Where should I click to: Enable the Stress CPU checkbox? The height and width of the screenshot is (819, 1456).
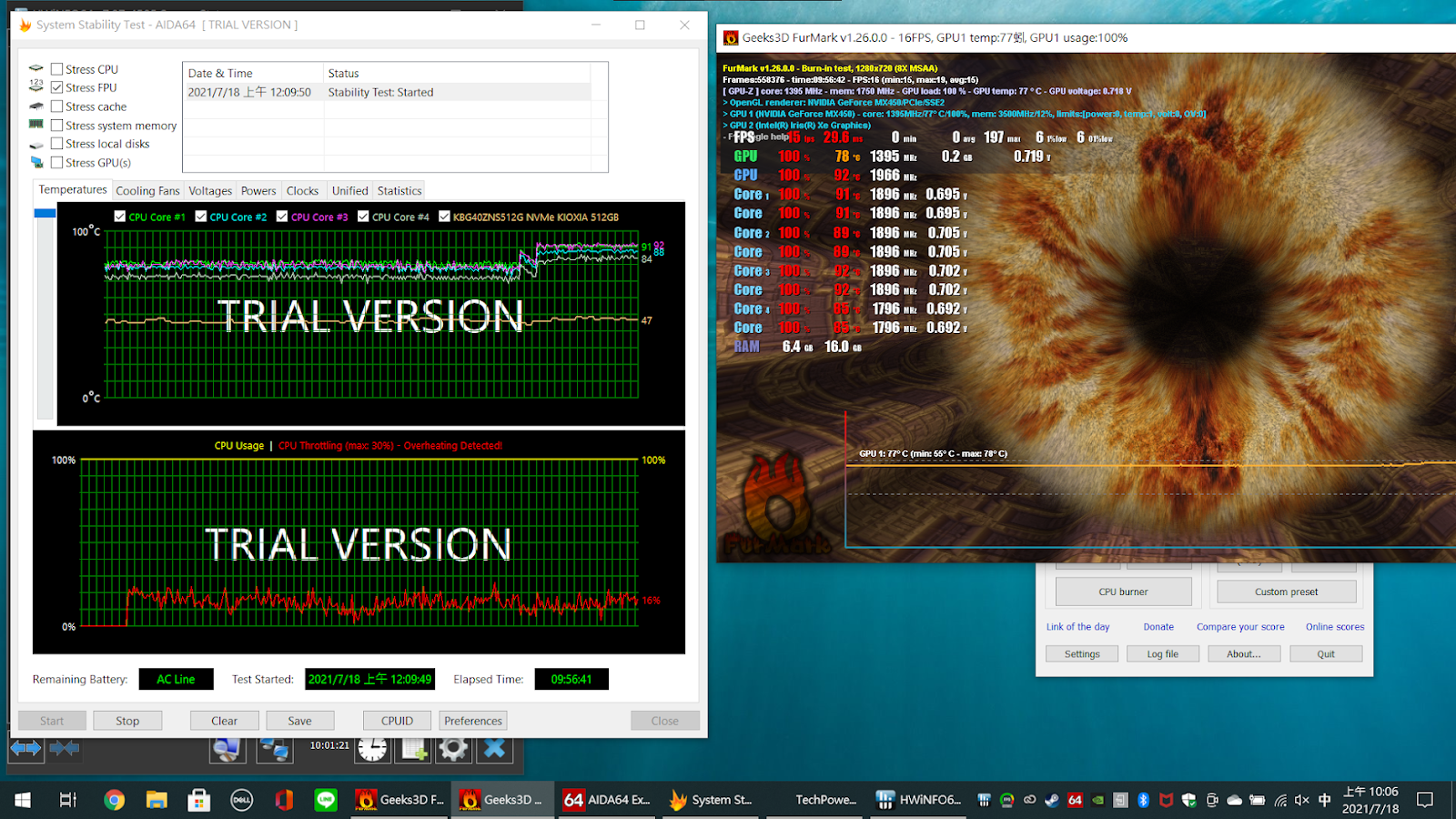point(57,69)
